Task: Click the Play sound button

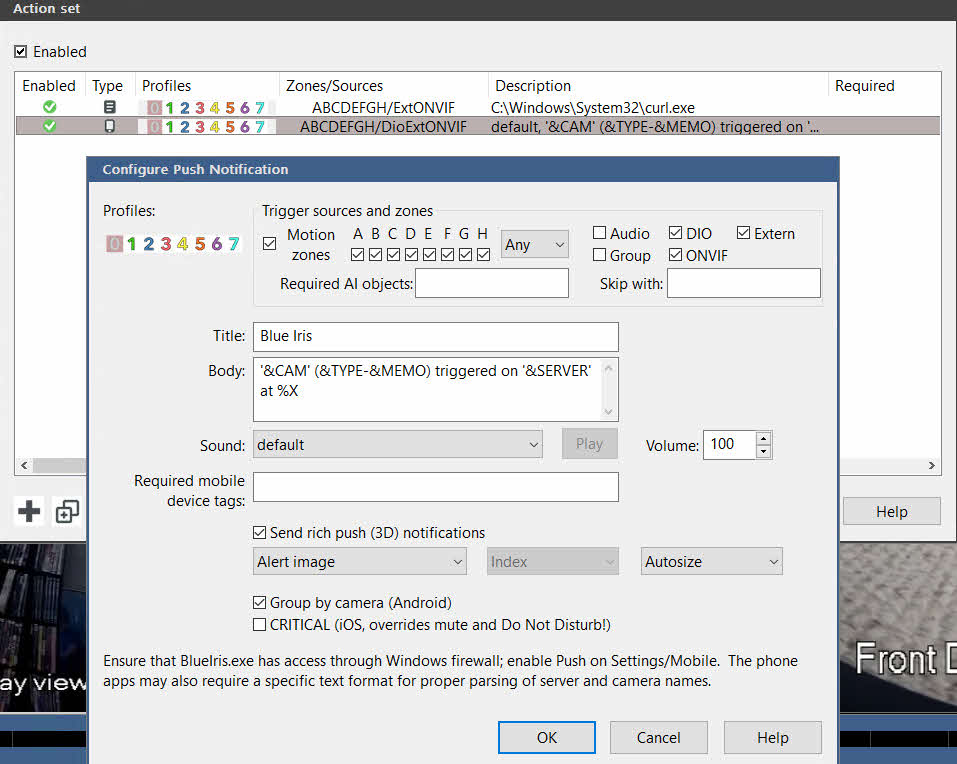Action: [590, 444]
